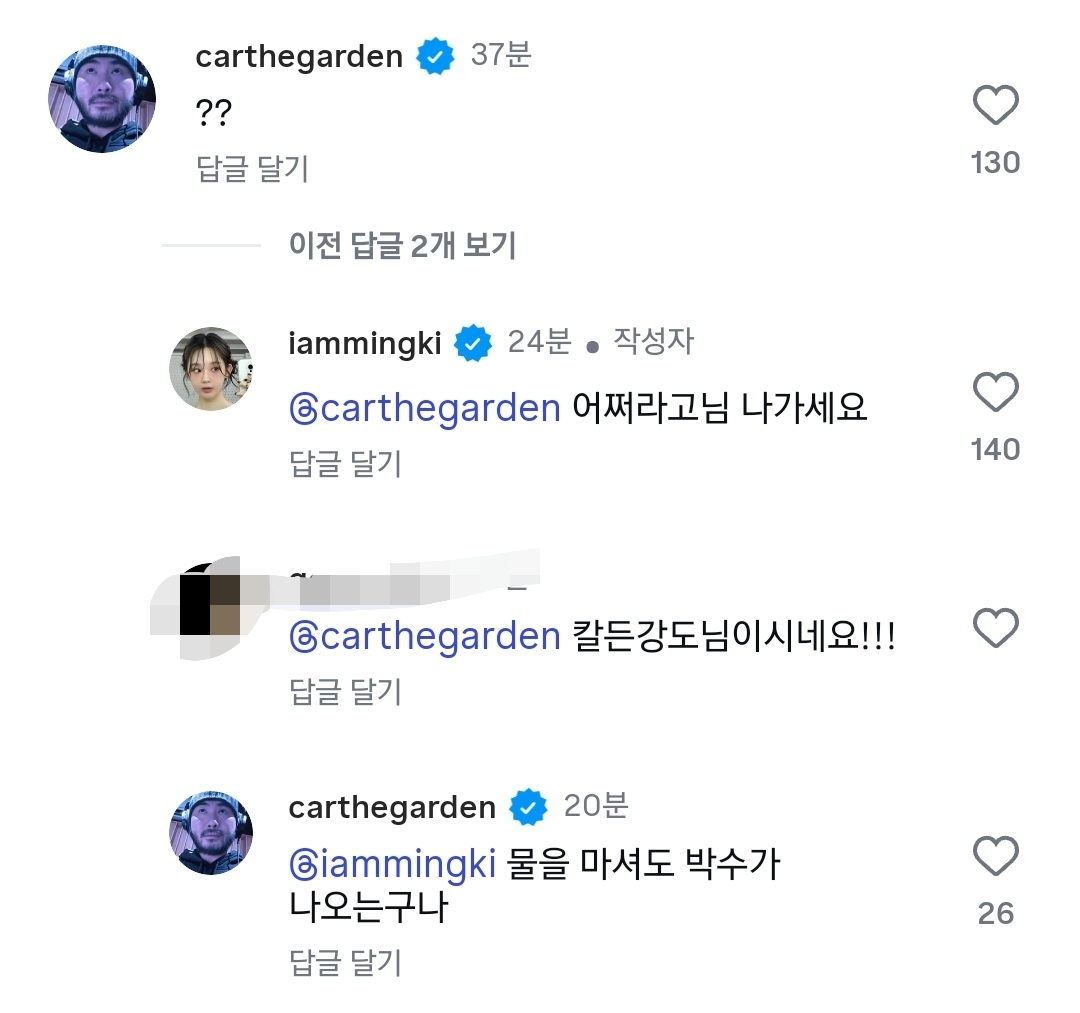Click the iammingki username

pos(365,343)
